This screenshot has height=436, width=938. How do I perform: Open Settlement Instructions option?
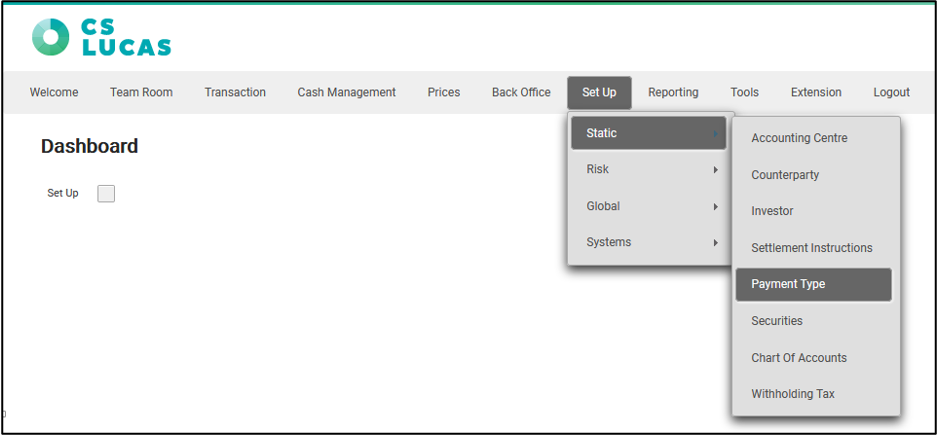tap(811, 248)
